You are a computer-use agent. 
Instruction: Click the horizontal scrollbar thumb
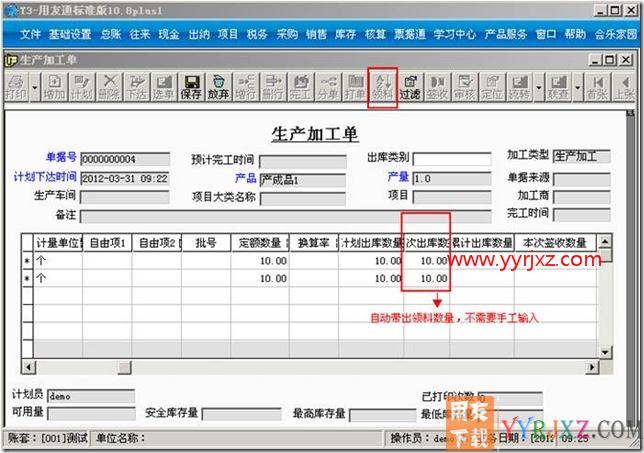(x=124, y=367)
